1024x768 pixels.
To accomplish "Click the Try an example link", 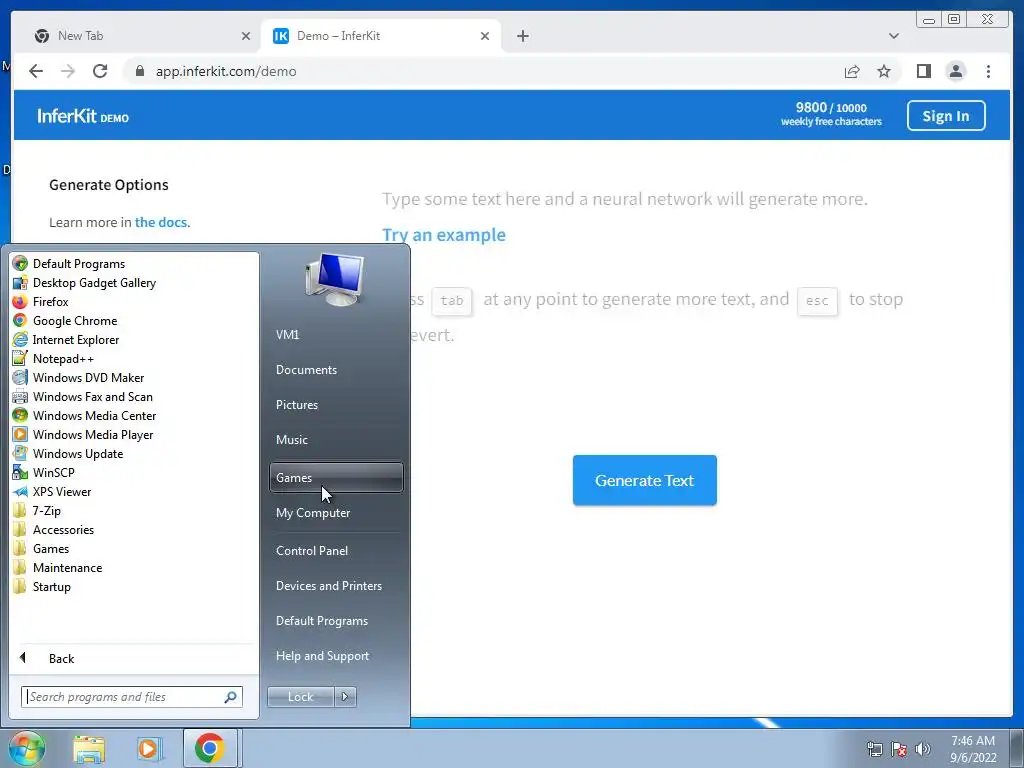I will click(x=443, y=235).
